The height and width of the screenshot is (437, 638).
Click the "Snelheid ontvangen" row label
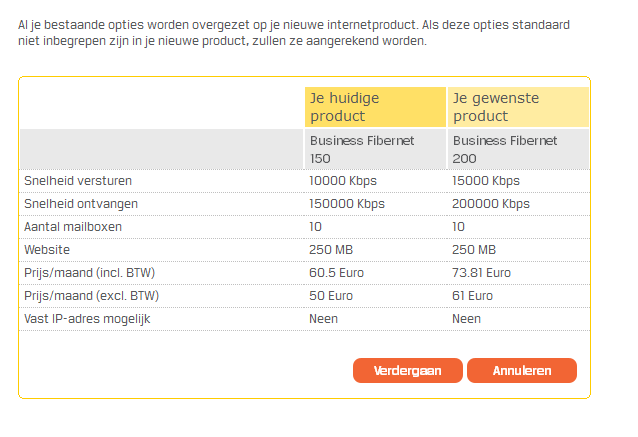[x=80, y=204]
